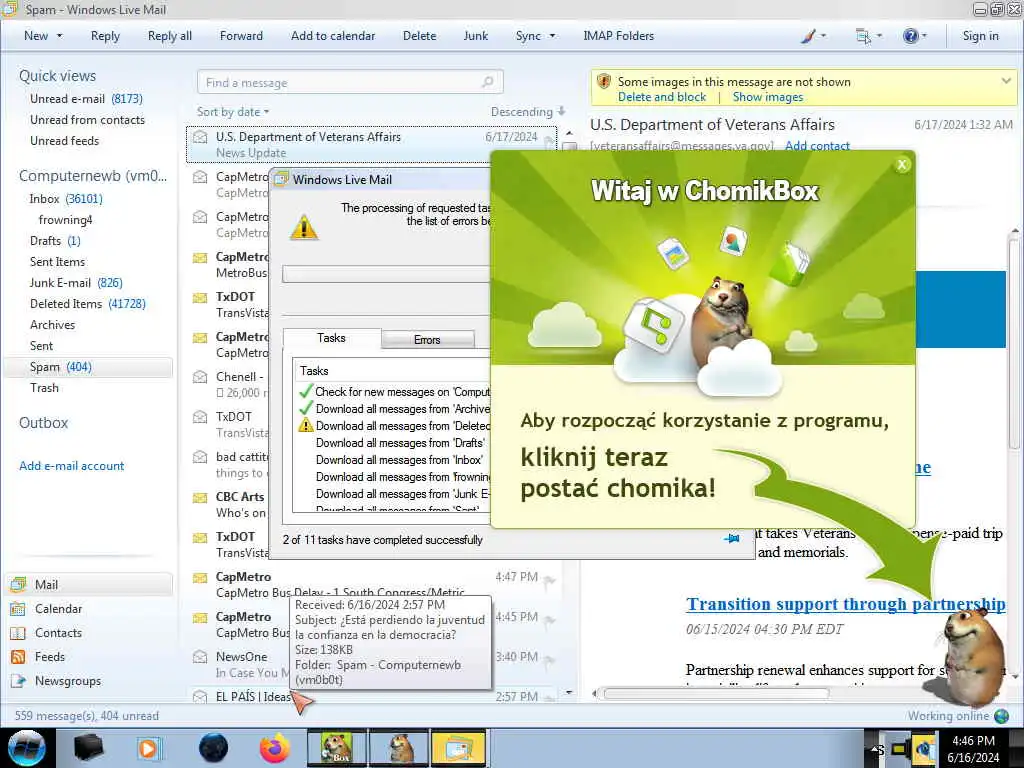Screen dimensions: 1024x768
Task: Open the Sort by date dropdown
Action: tap(233, 112)
